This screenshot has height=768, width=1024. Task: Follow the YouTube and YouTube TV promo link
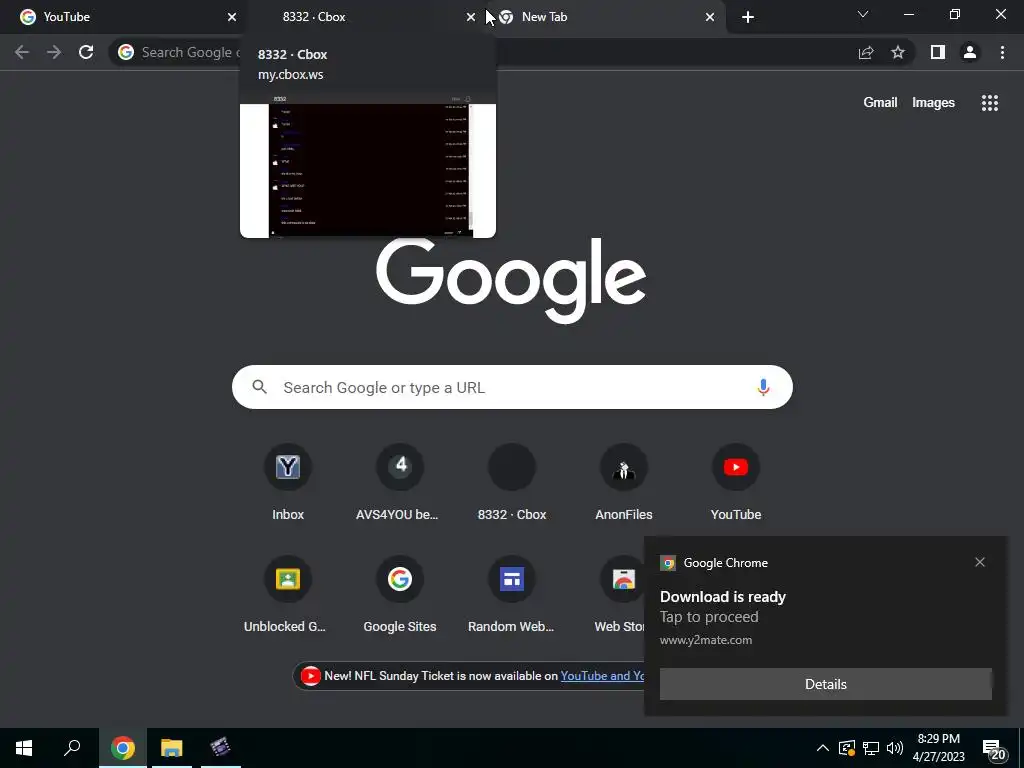602,676
